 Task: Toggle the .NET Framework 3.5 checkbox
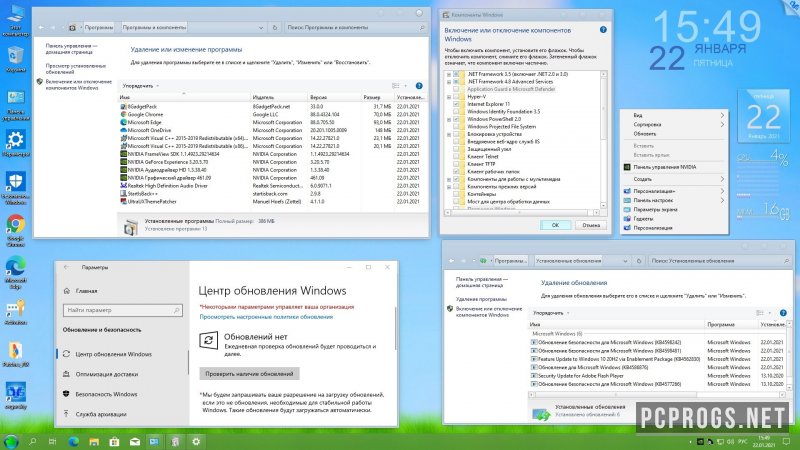tap(457, 74)
